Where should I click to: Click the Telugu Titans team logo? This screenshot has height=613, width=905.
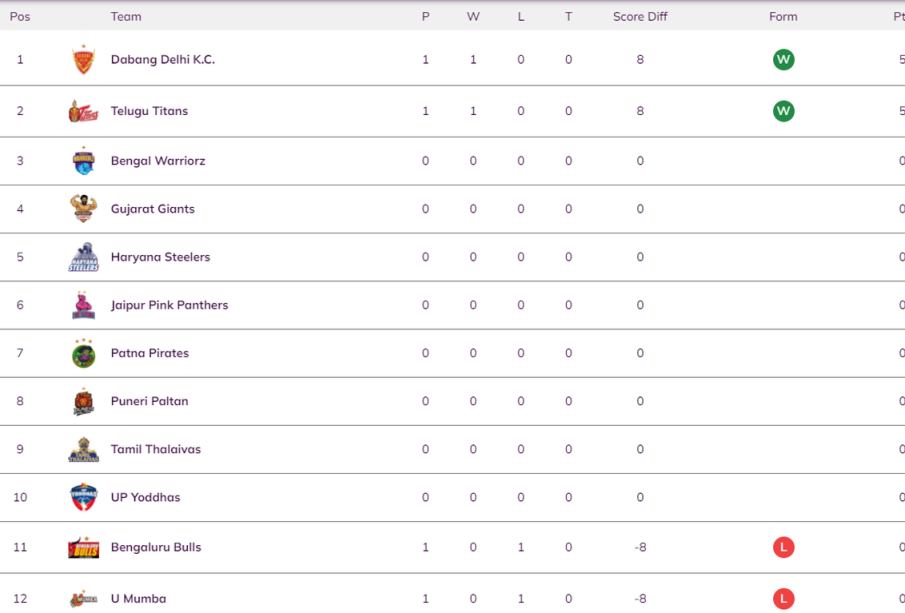click(84, 111)
